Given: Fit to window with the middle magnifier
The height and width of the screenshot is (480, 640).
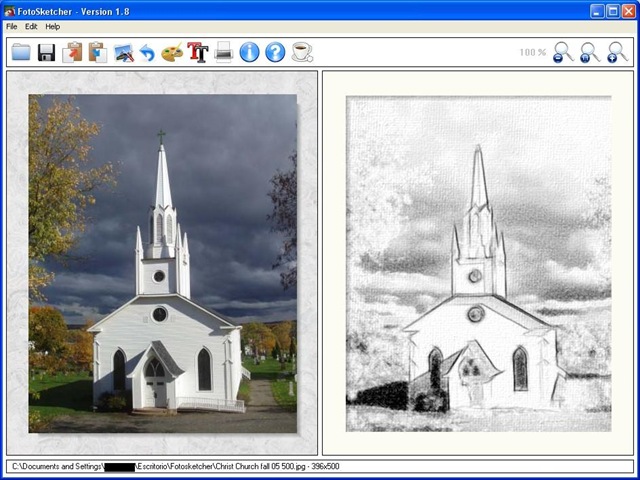Looking at the screenshot, I should click(x=590, y=52).
